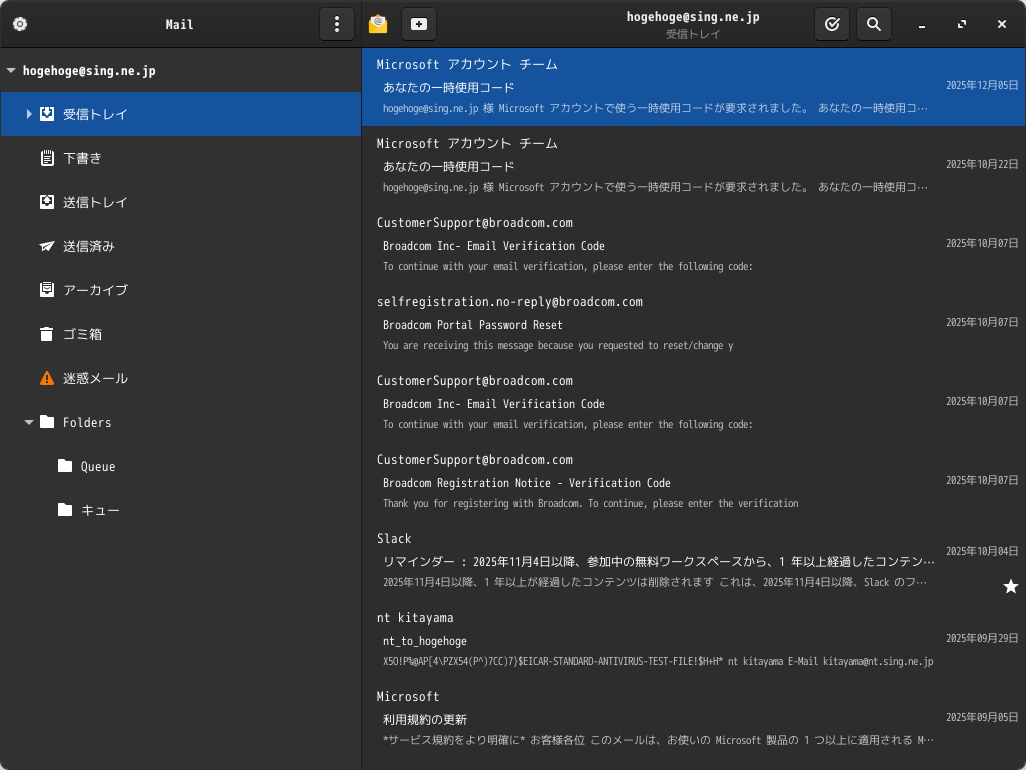
Task: Open the ゴミ箱 folder
Action: pos(181,334)
